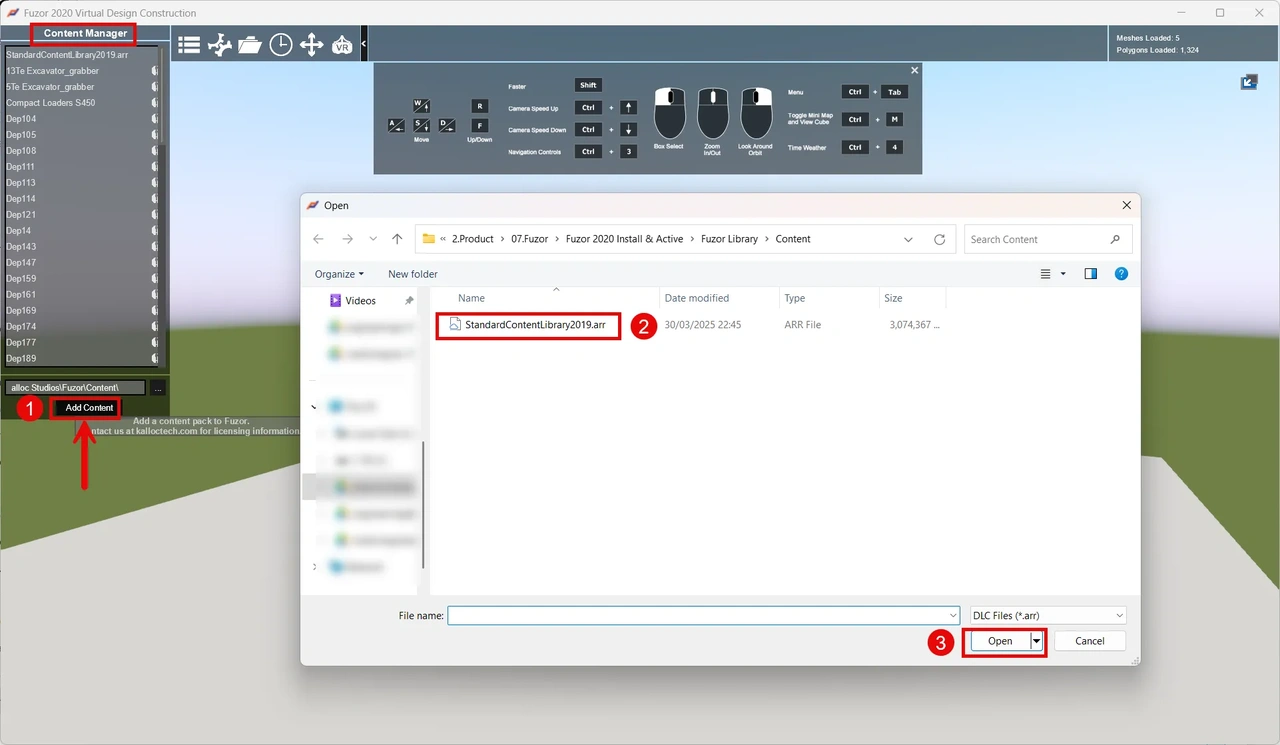Cancel the Open dialog
1280x745 pixels.
[1090, 641]
